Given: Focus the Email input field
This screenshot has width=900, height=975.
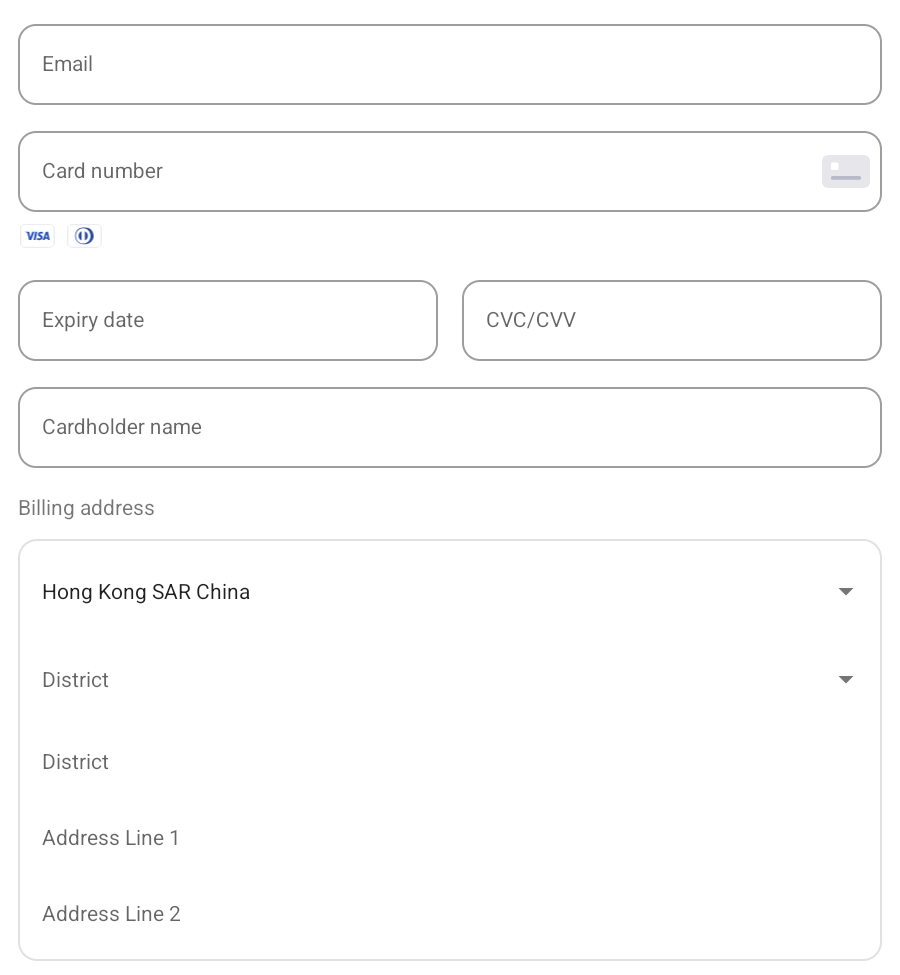Looking at the screenshot, I should 450,65.
